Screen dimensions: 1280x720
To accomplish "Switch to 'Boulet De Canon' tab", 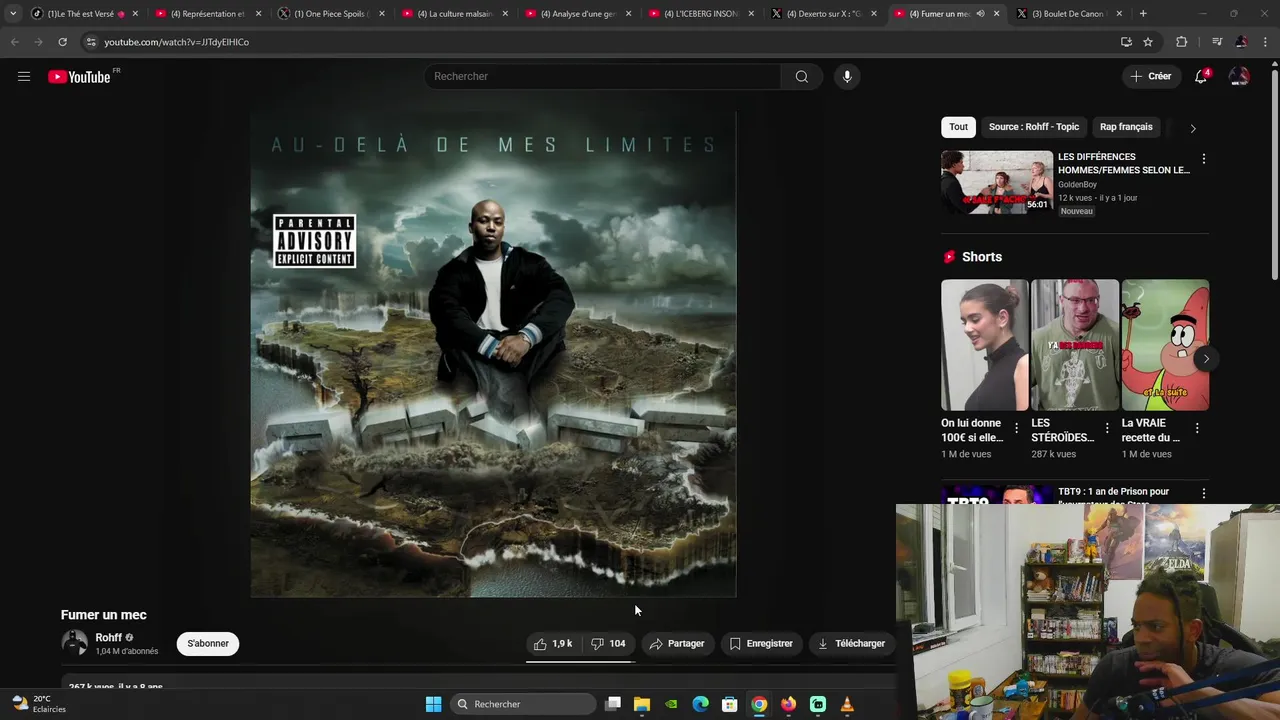I will pyautogui.click(x=1069, y=14).
